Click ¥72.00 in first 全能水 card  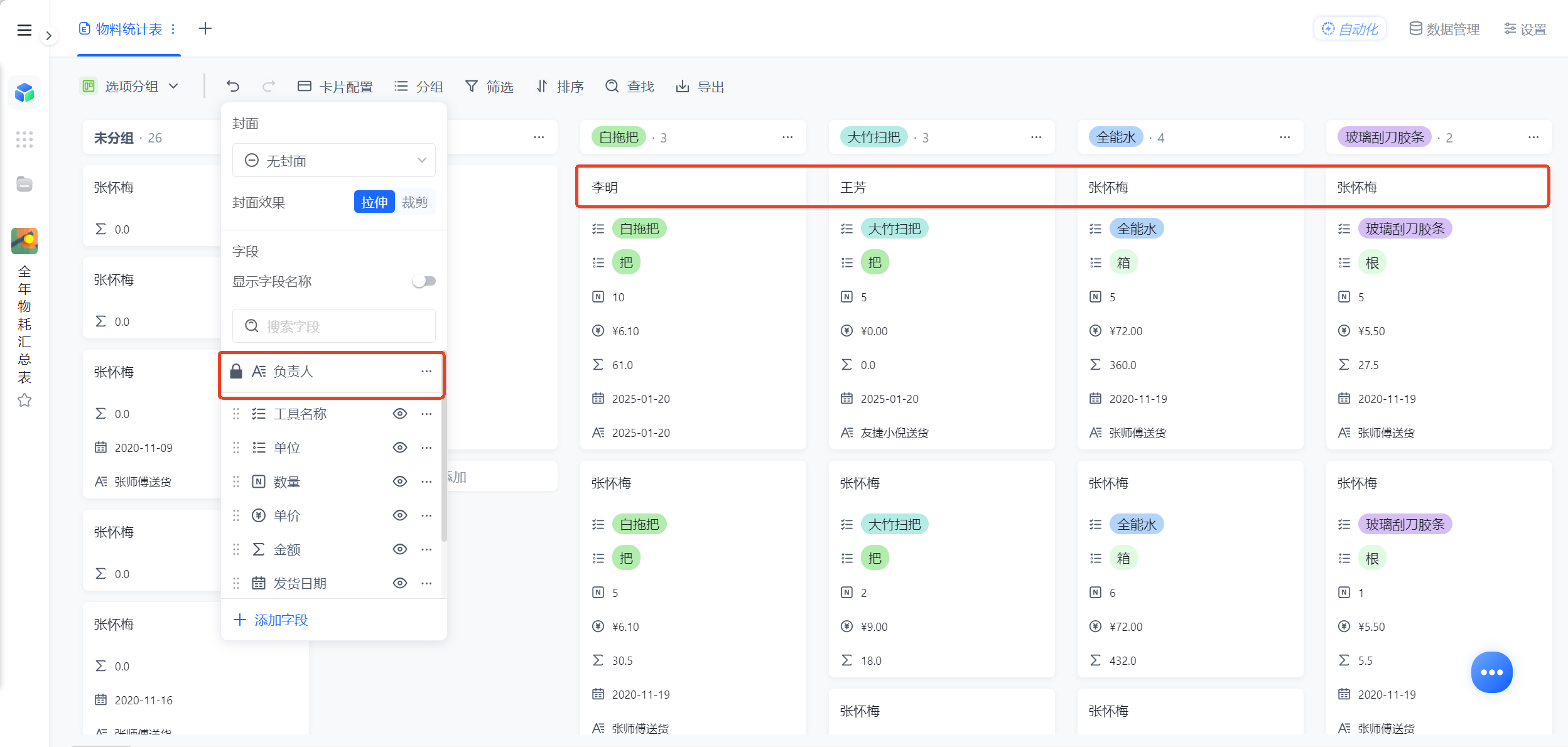pos(1125,331)
